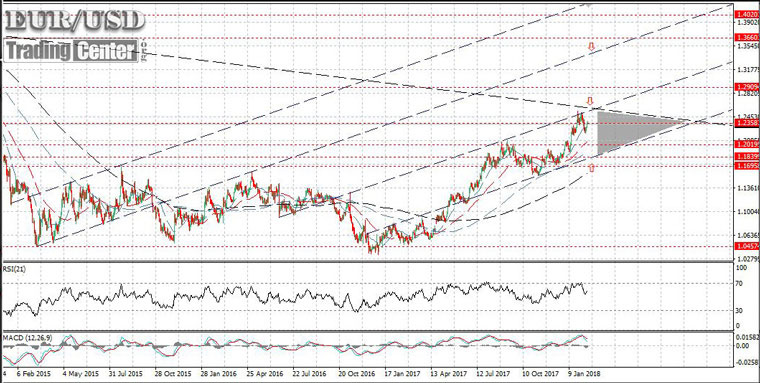Click the 70 level on RSI scale

tap(740, 284)
